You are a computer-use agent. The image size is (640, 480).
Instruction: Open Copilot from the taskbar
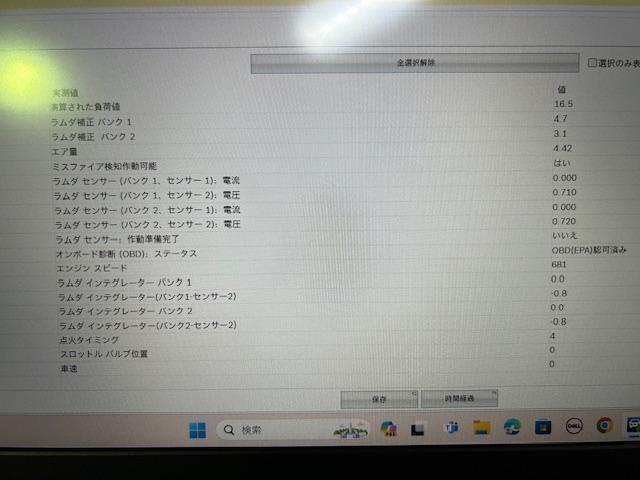388,429
